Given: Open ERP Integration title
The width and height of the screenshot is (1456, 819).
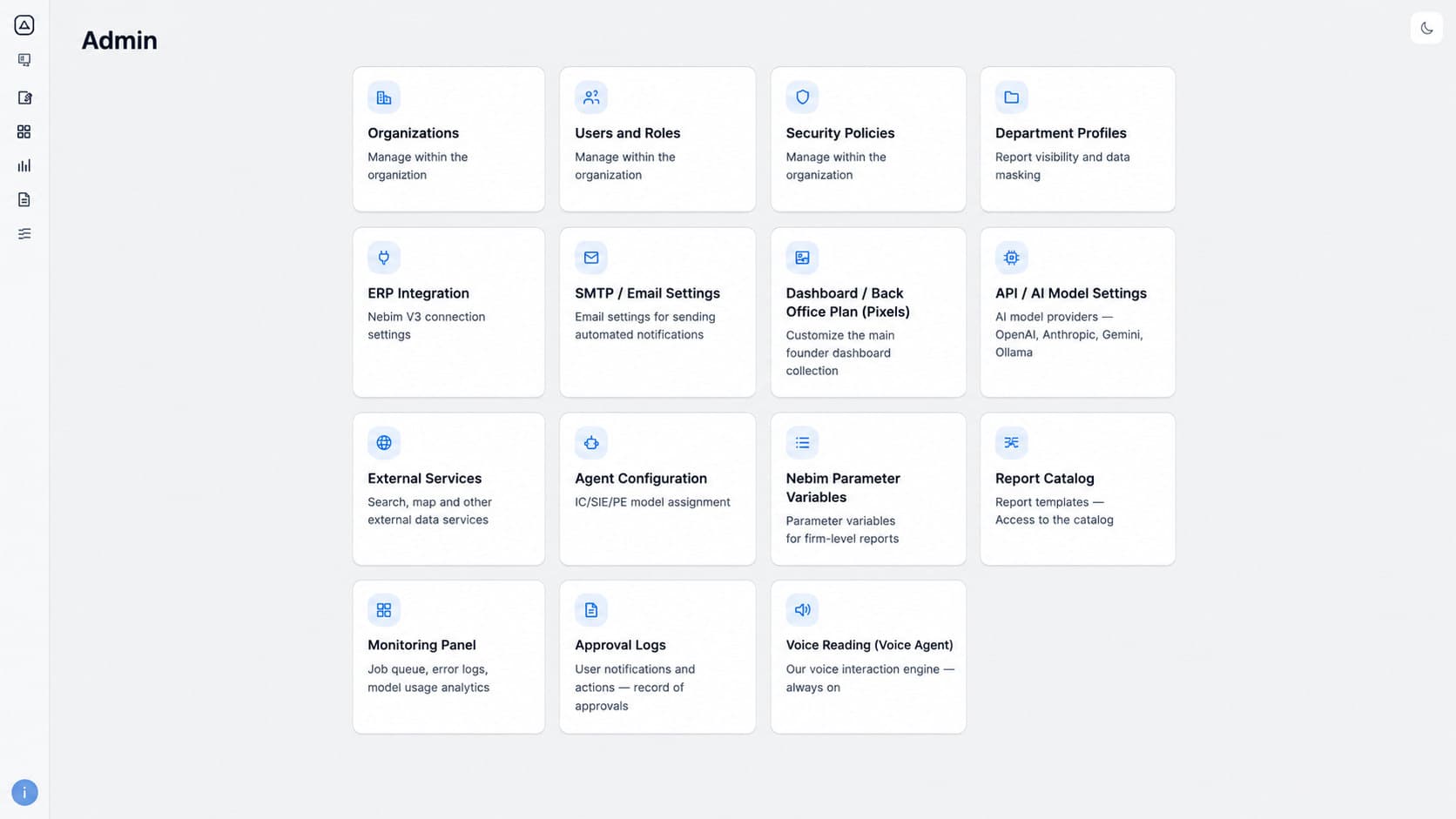Looking at the screenshot, I should 418,293.
